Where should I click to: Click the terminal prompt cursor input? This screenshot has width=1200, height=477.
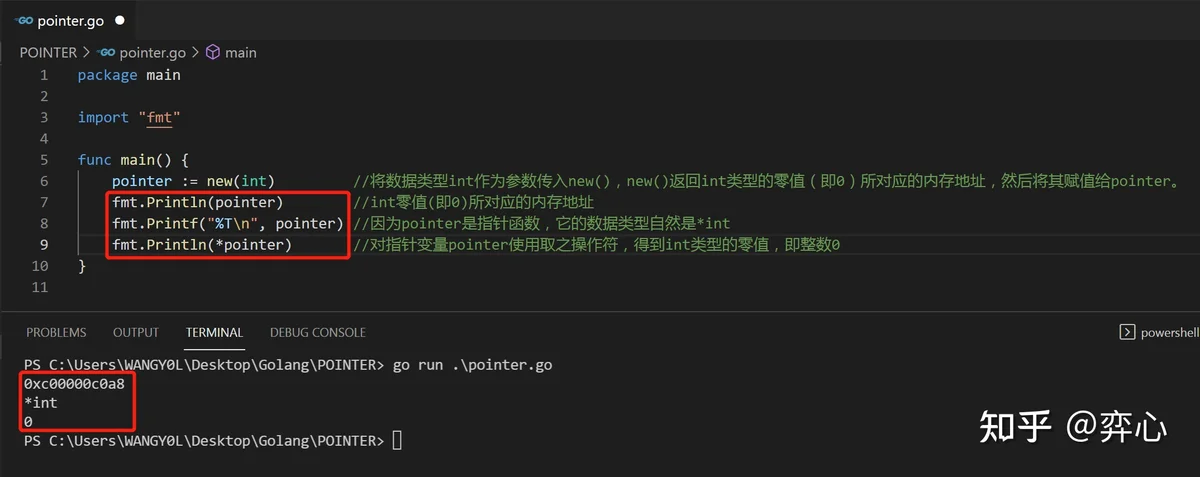(397, 441)
